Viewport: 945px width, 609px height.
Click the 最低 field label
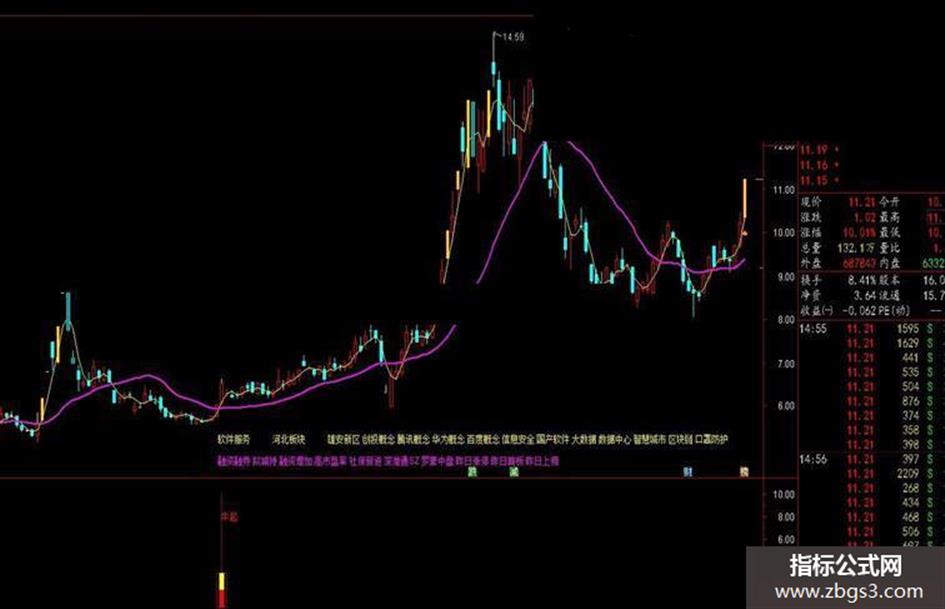[890, 232]
